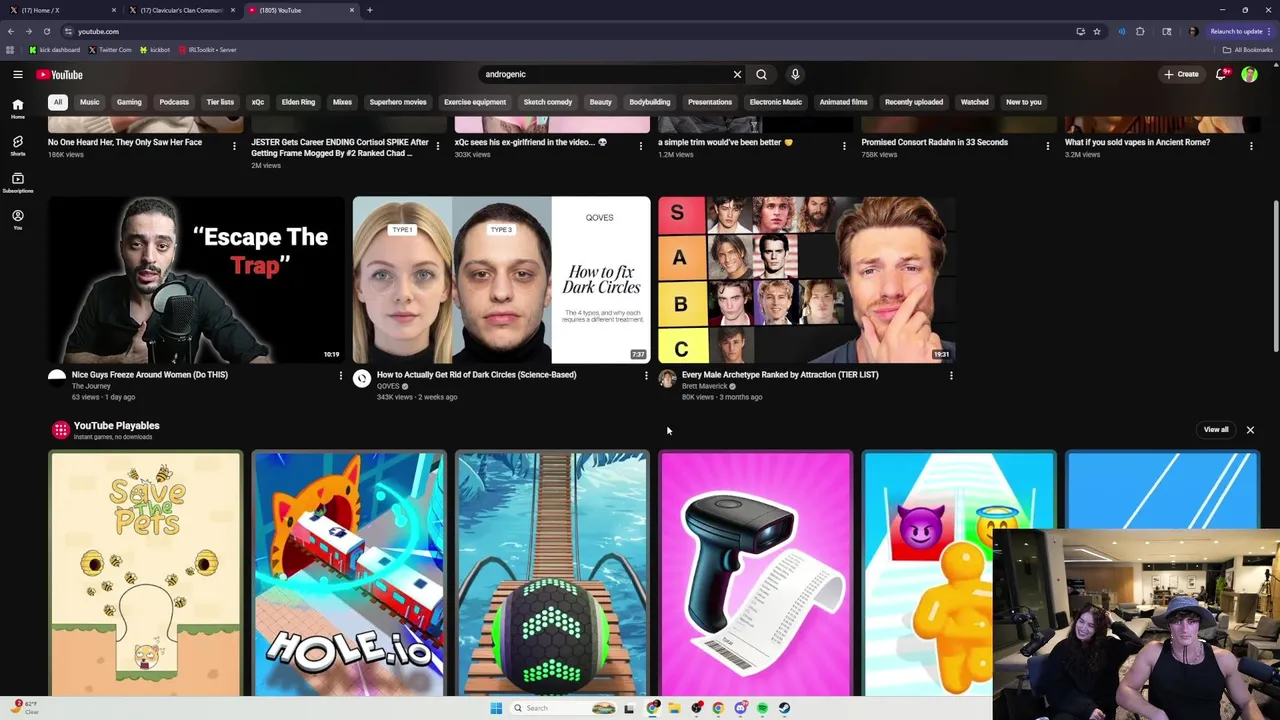Screen dimensions: 1280x720
Task: Open The Journey channel link
Action: coord(91,386)
